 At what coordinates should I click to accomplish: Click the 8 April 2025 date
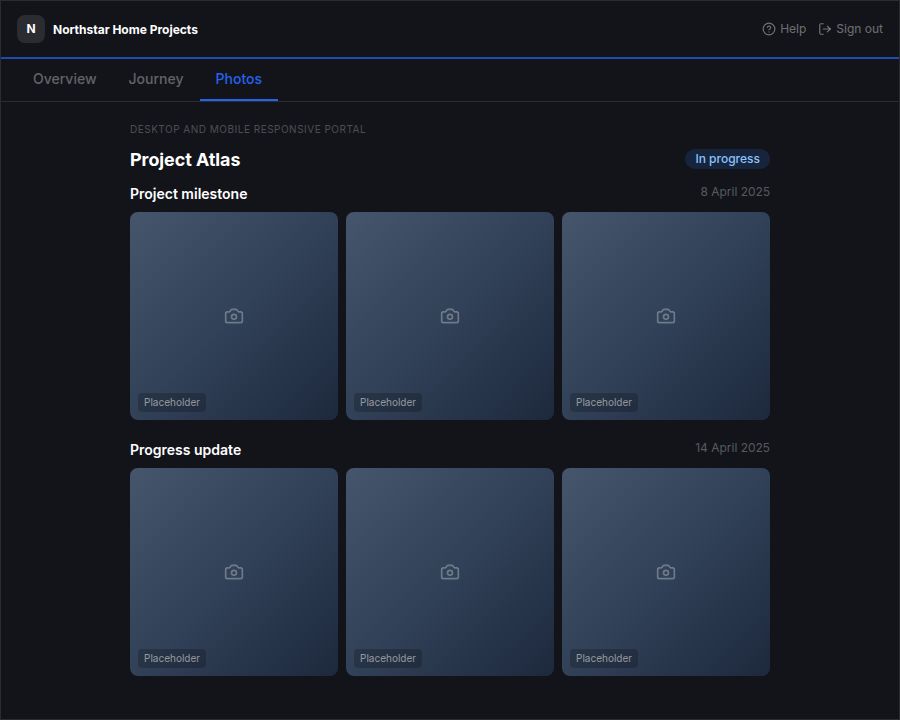pos(735,192)
